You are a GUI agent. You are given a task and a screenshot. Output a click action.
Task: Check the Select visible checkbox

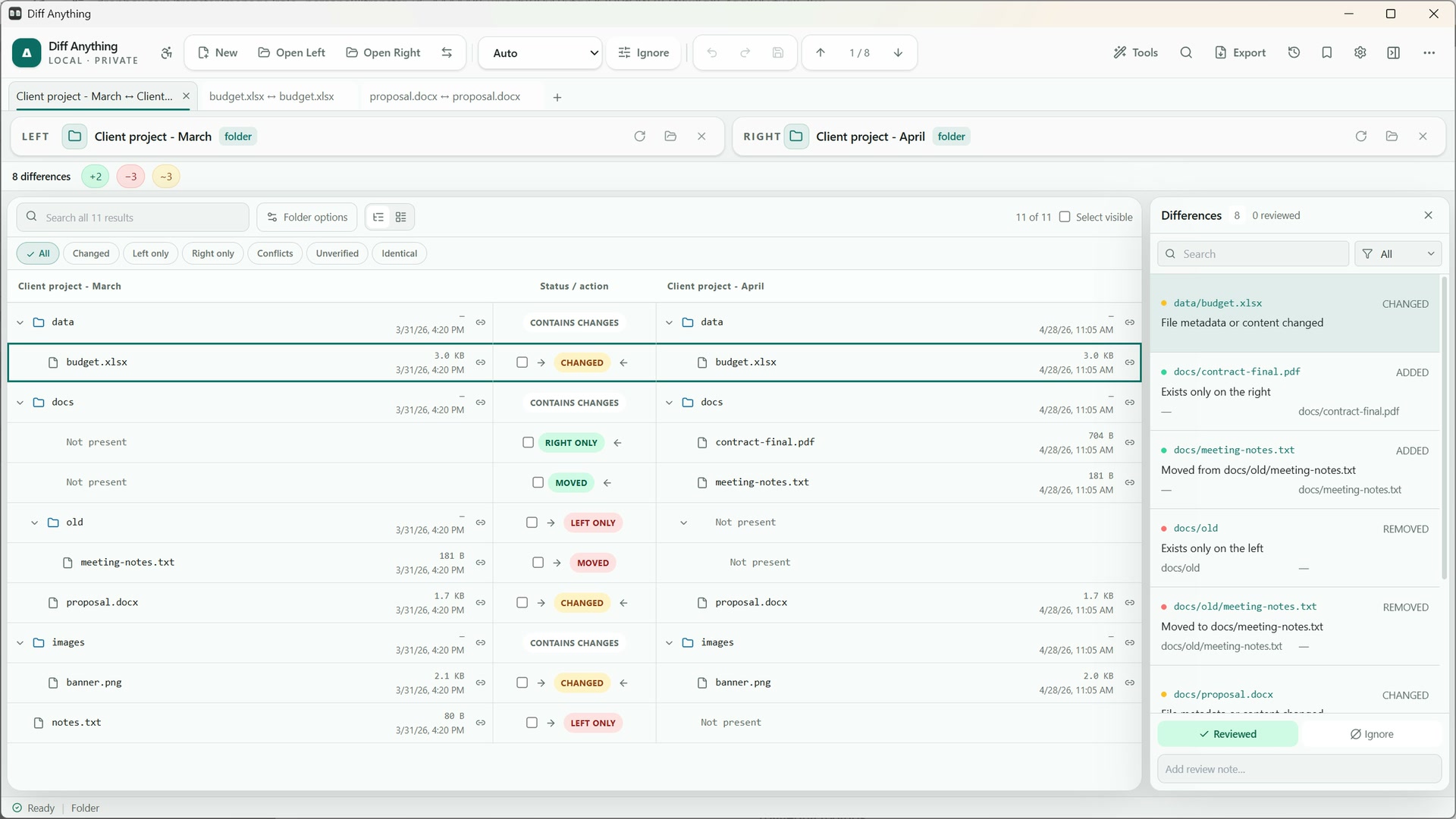click(1065, 217)
